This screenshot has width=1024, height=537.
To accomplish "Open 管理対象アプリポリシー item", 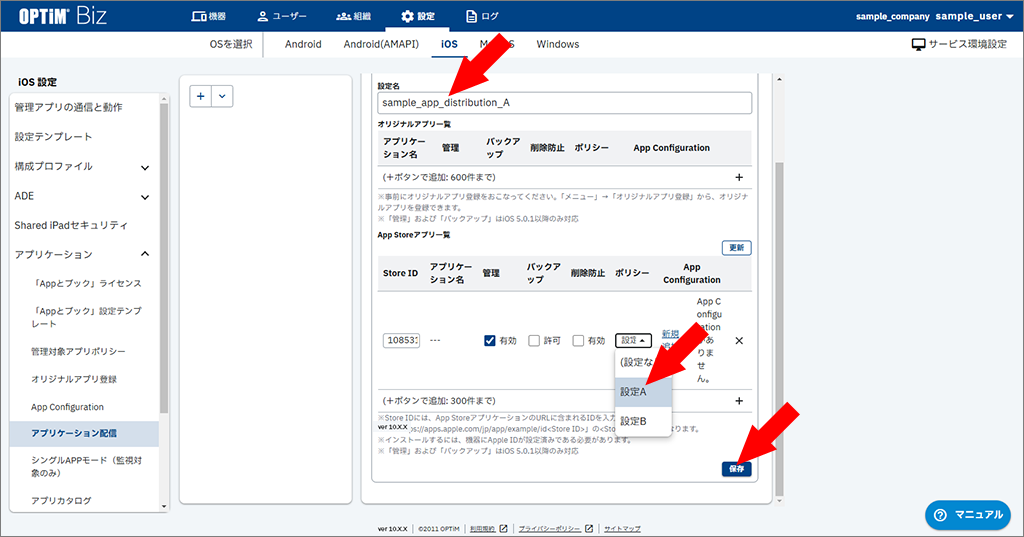I will tap(78, 351).
